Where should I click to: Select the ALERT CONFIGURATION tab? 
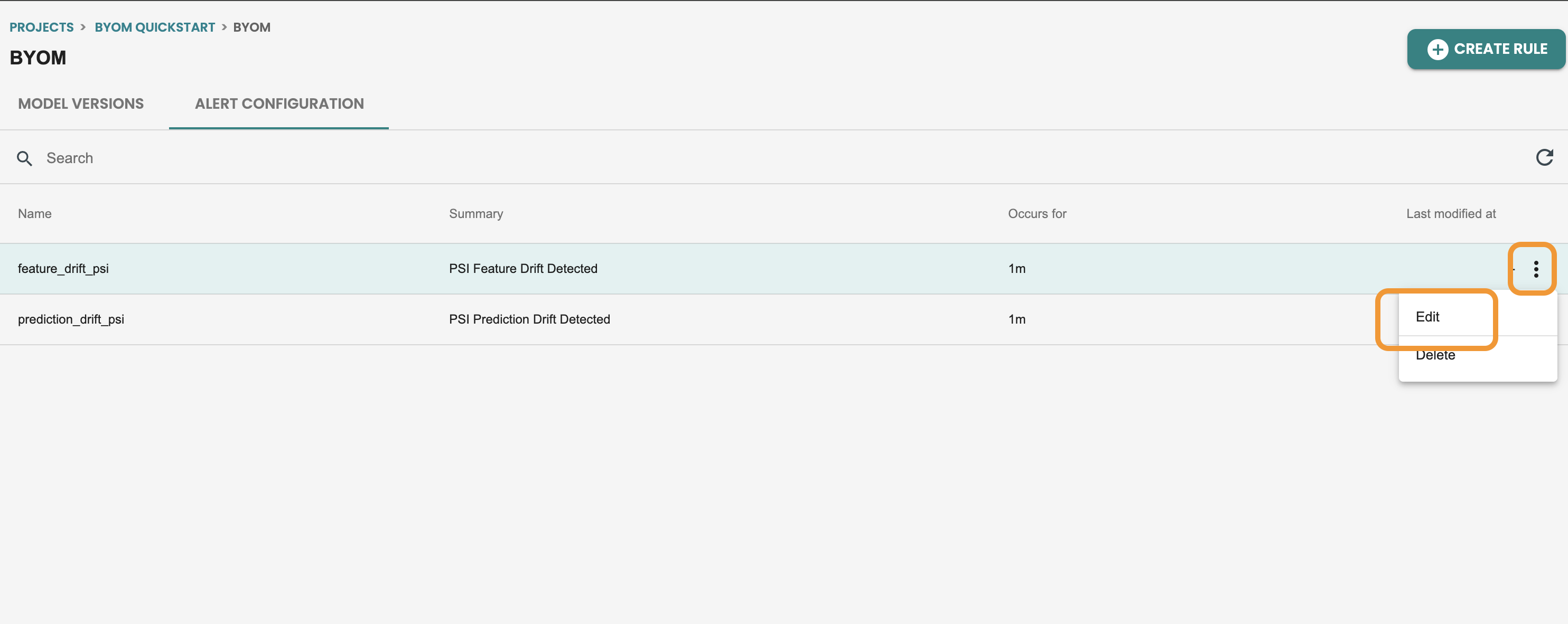[x=279, y=103]
